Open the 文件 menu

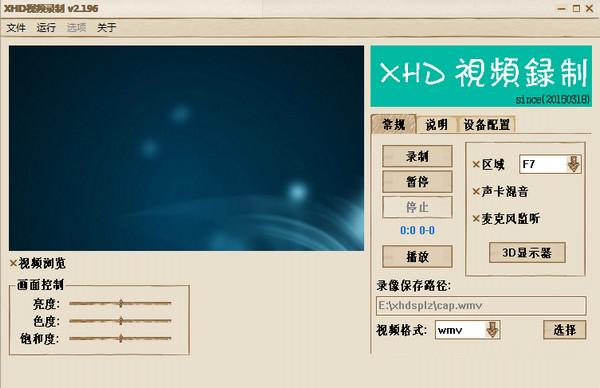pyautogui.click(x=16, y=28)
